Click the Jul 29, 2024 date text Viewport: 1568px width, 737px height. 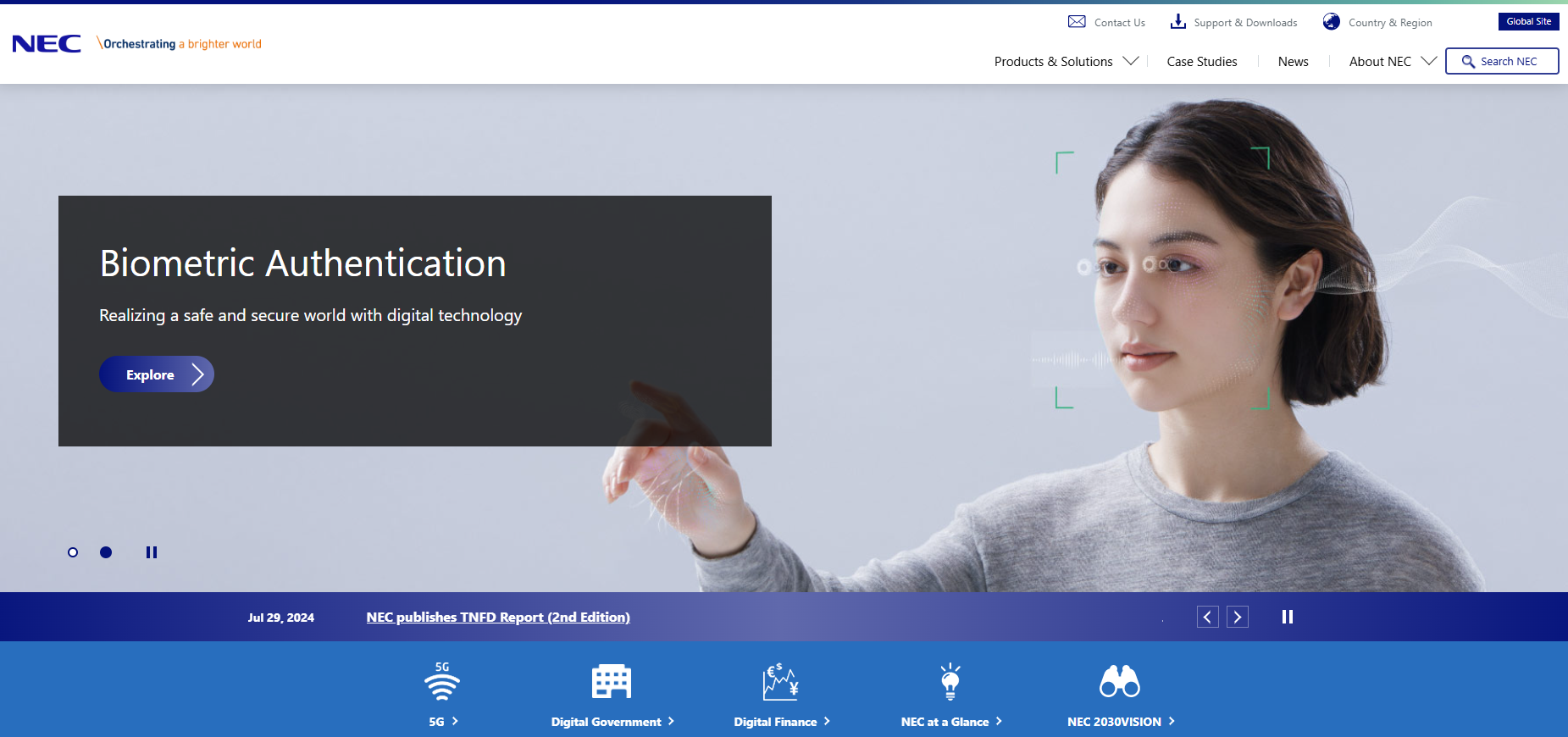point(280,618)
